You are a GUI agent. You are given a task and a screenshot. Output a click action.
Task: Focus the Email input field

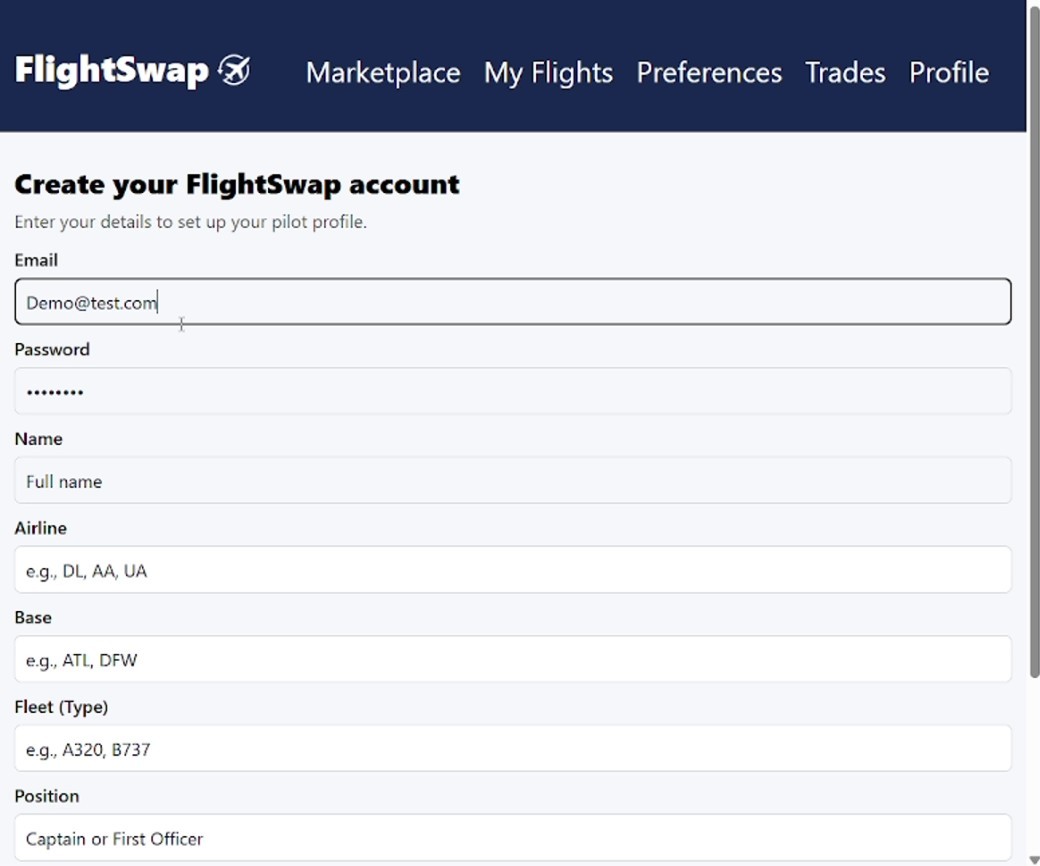tap(513, 302)
